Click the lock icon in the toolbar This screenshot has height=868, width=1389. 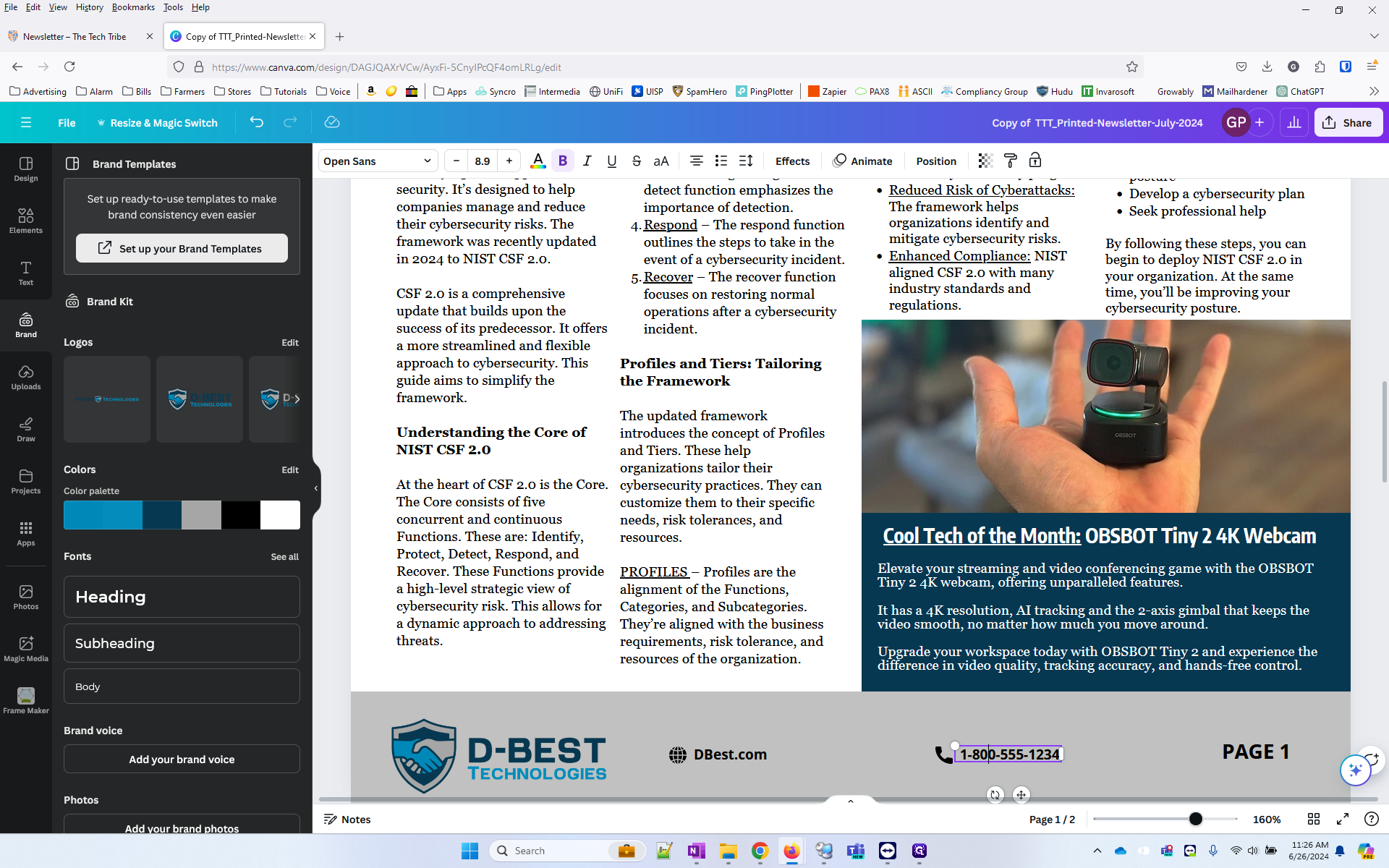(x=1035, y=161)
